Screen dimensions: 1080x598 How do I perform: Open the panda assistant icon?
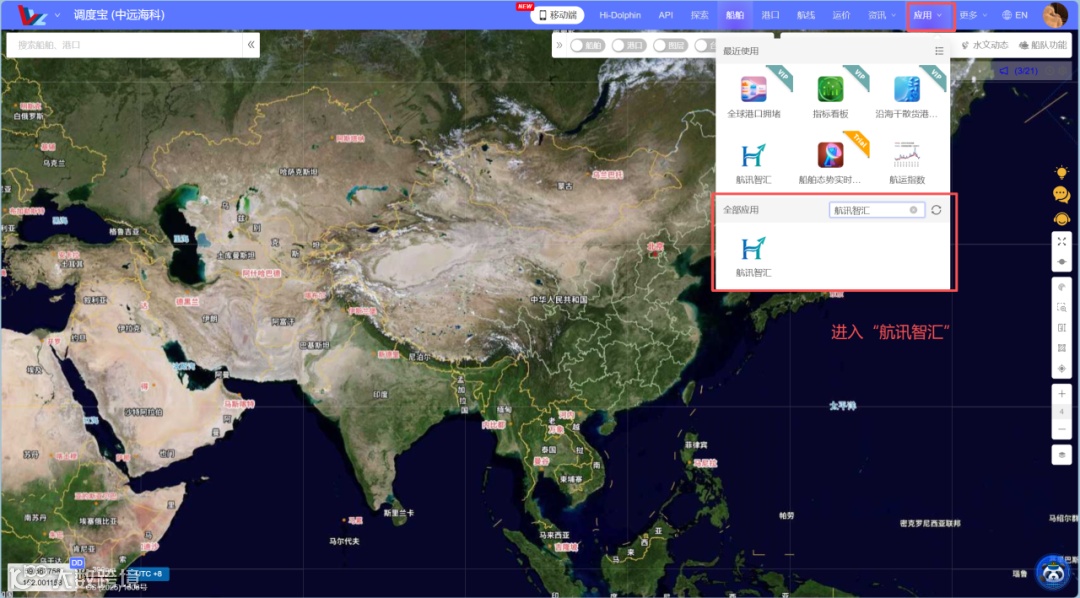pyautogui.click(x=1052, y=572)
